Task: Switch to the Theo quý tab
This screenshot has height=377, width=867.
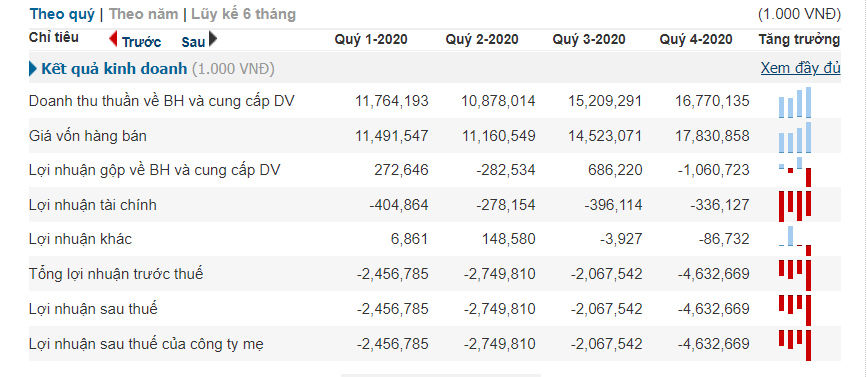Action: click(62, 14)
